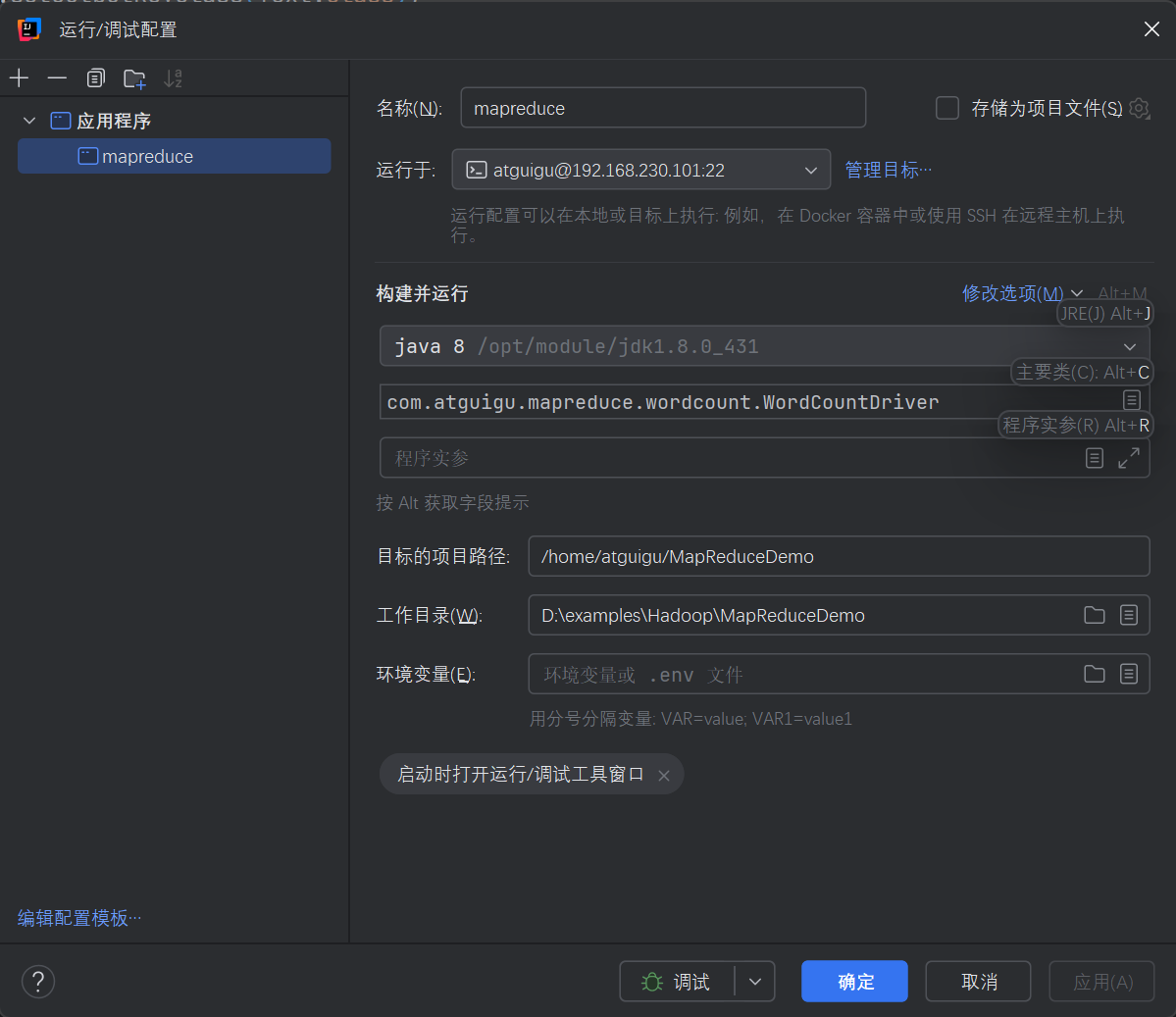Click the 名称 name input field
Screen dimensions: 1176x1017
663,108
